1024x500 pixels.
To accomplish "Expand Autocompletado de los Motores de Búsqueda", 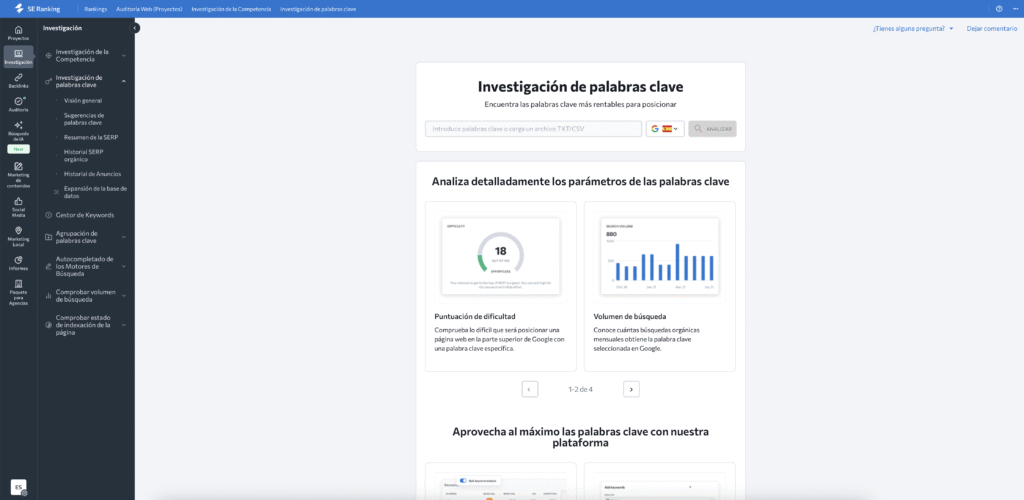I will tap(123, 266).
